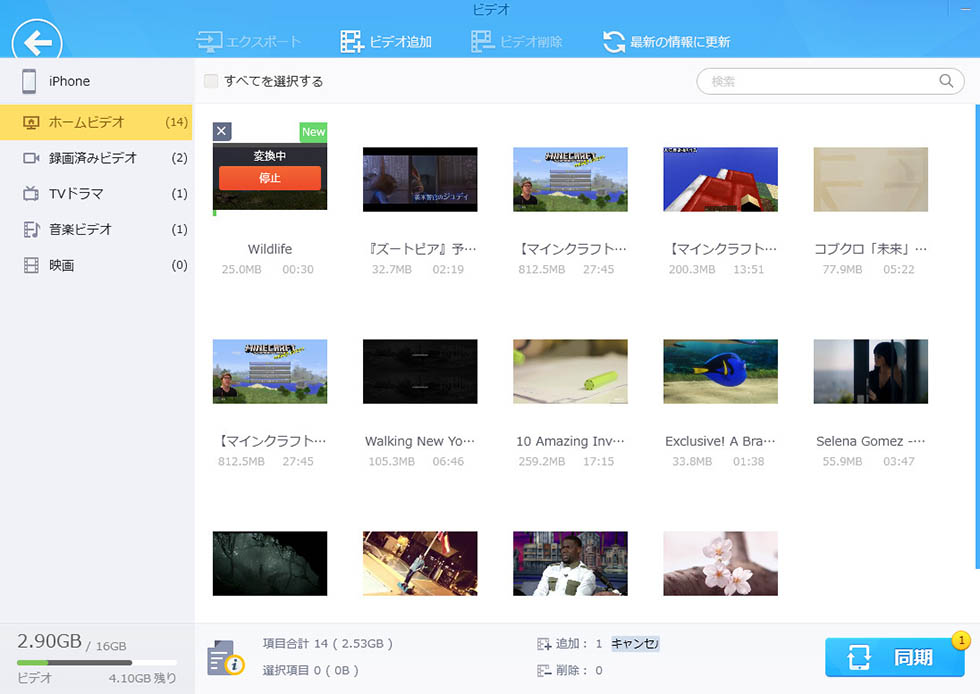Click the ビデオ追加 toolbar label
The width and height of the screenshot is (980, 694).
click(401, 42)
